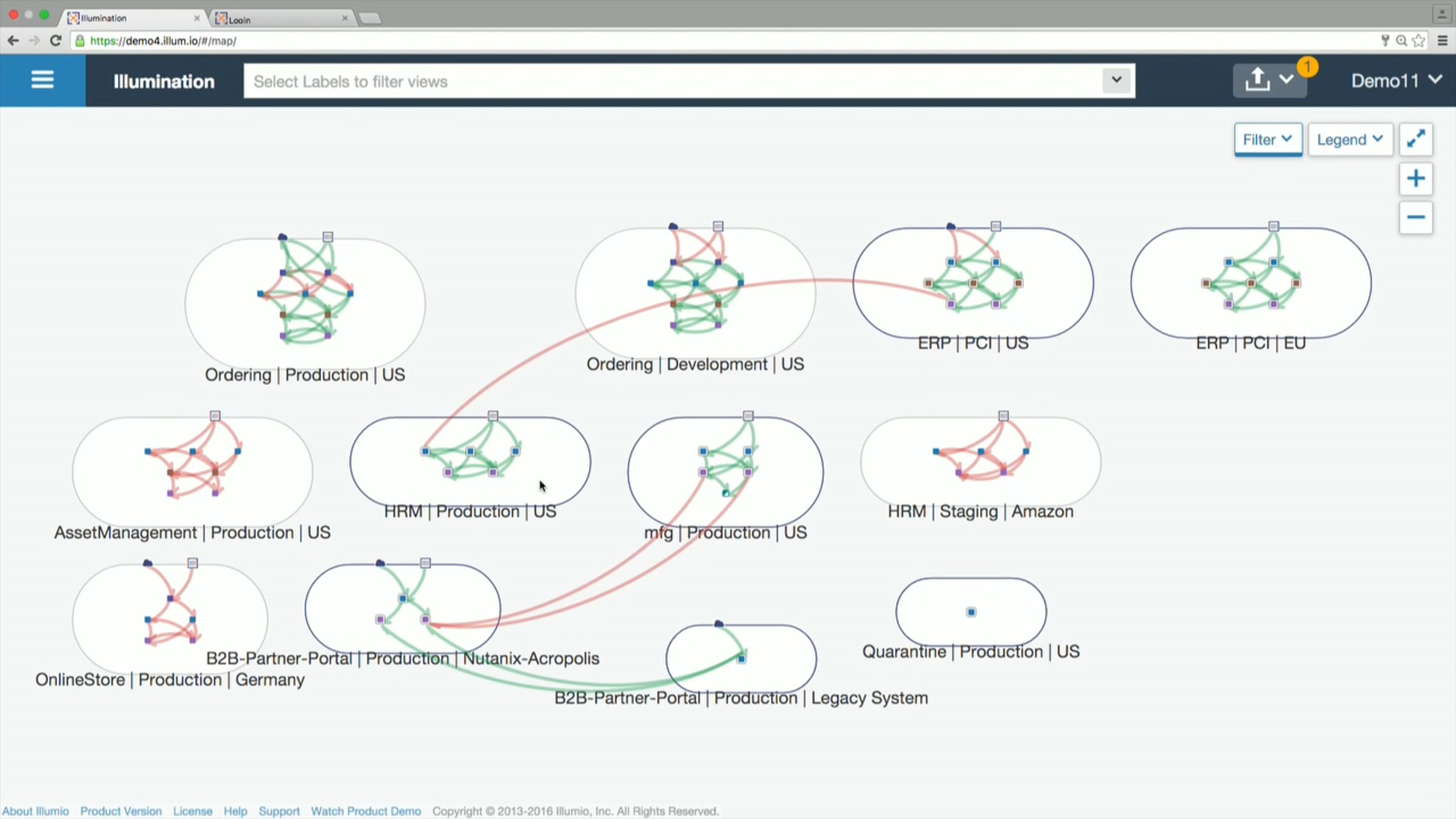Select the Ordering Development US group
The image size is (1456, 819).
tap(695, 292)
